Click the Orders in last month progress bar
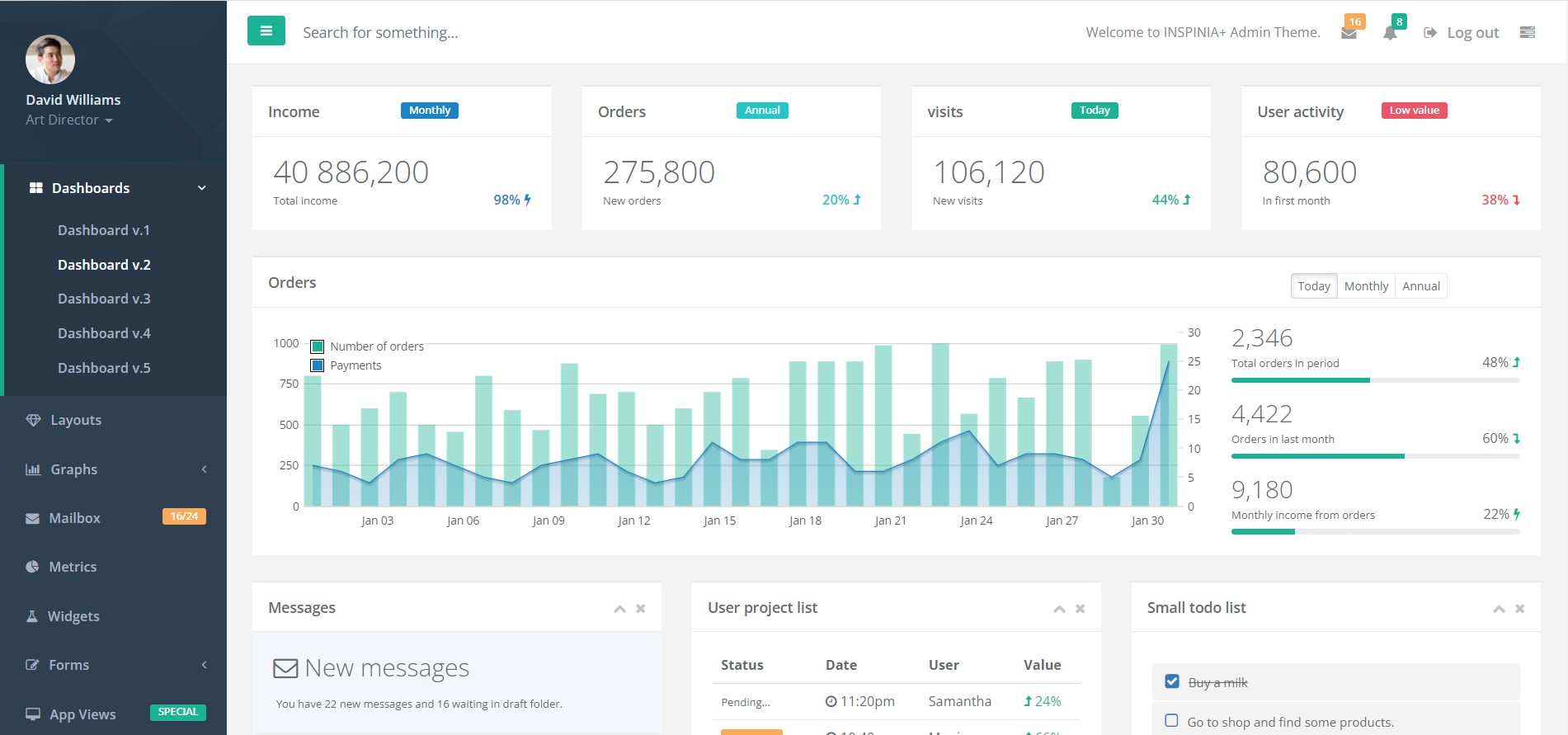 [1375, 456]
